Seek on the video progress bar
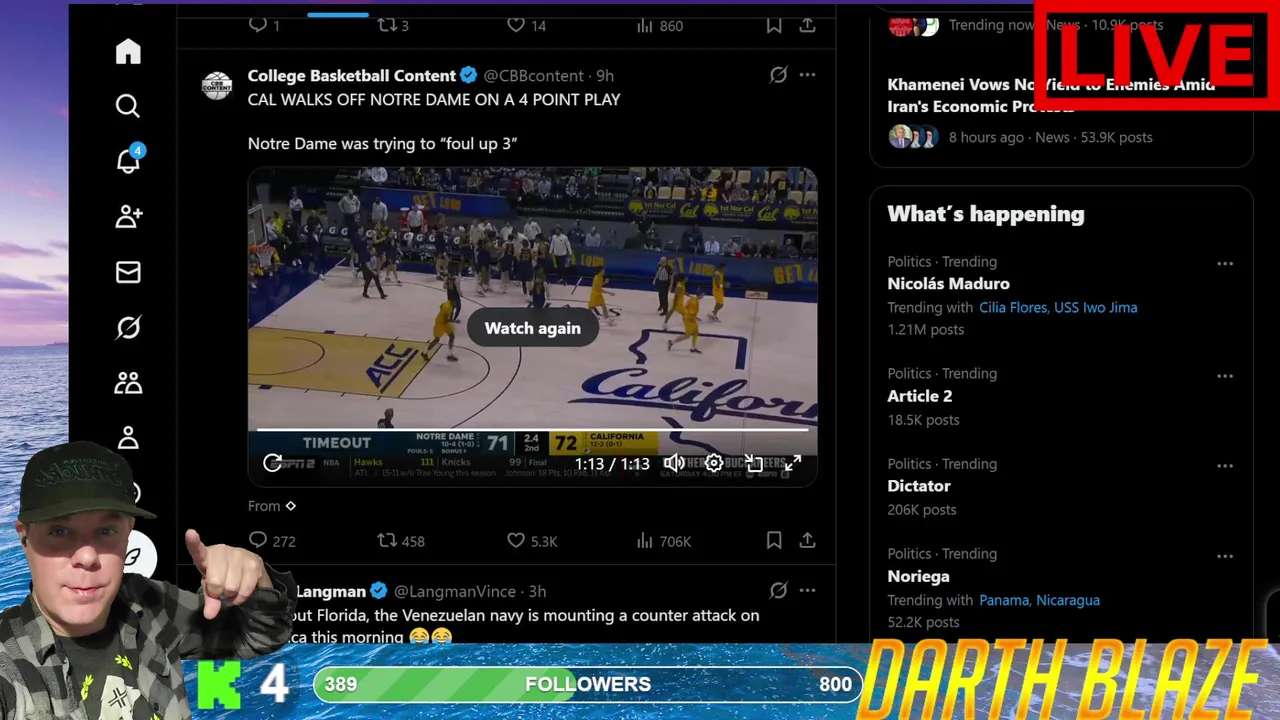The height and width of the screenshot is (720, 1280). point(532,431)
